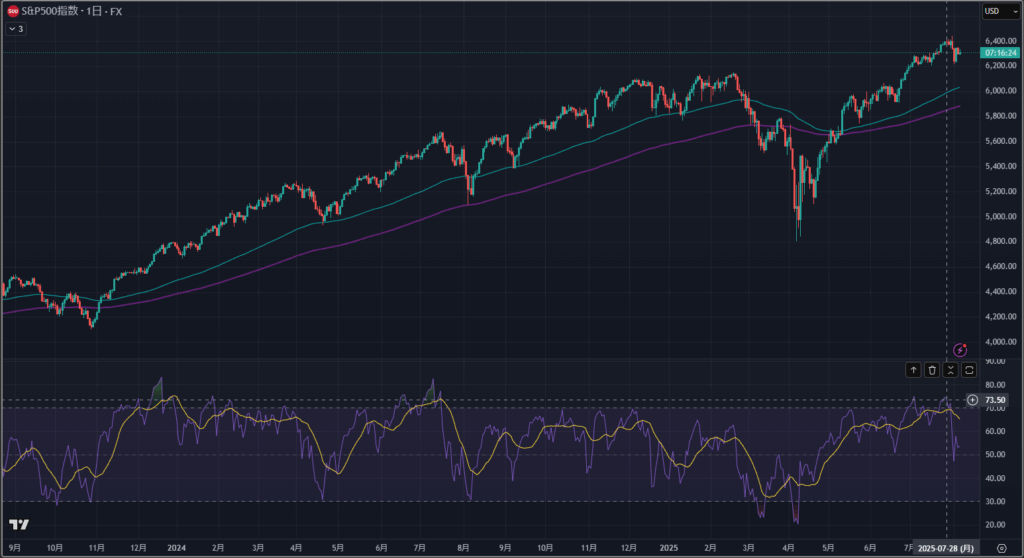1024x558 pixels.
Task: Click the 4,800.00 price axis label
Action: click(1000, 241)
